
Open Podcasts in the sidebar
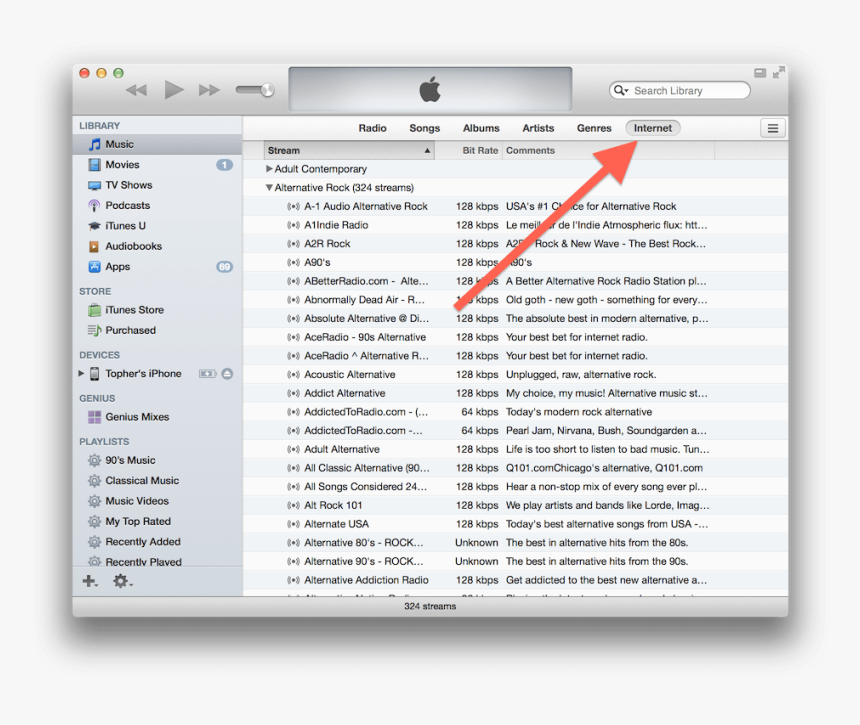(x=157, y=205)
